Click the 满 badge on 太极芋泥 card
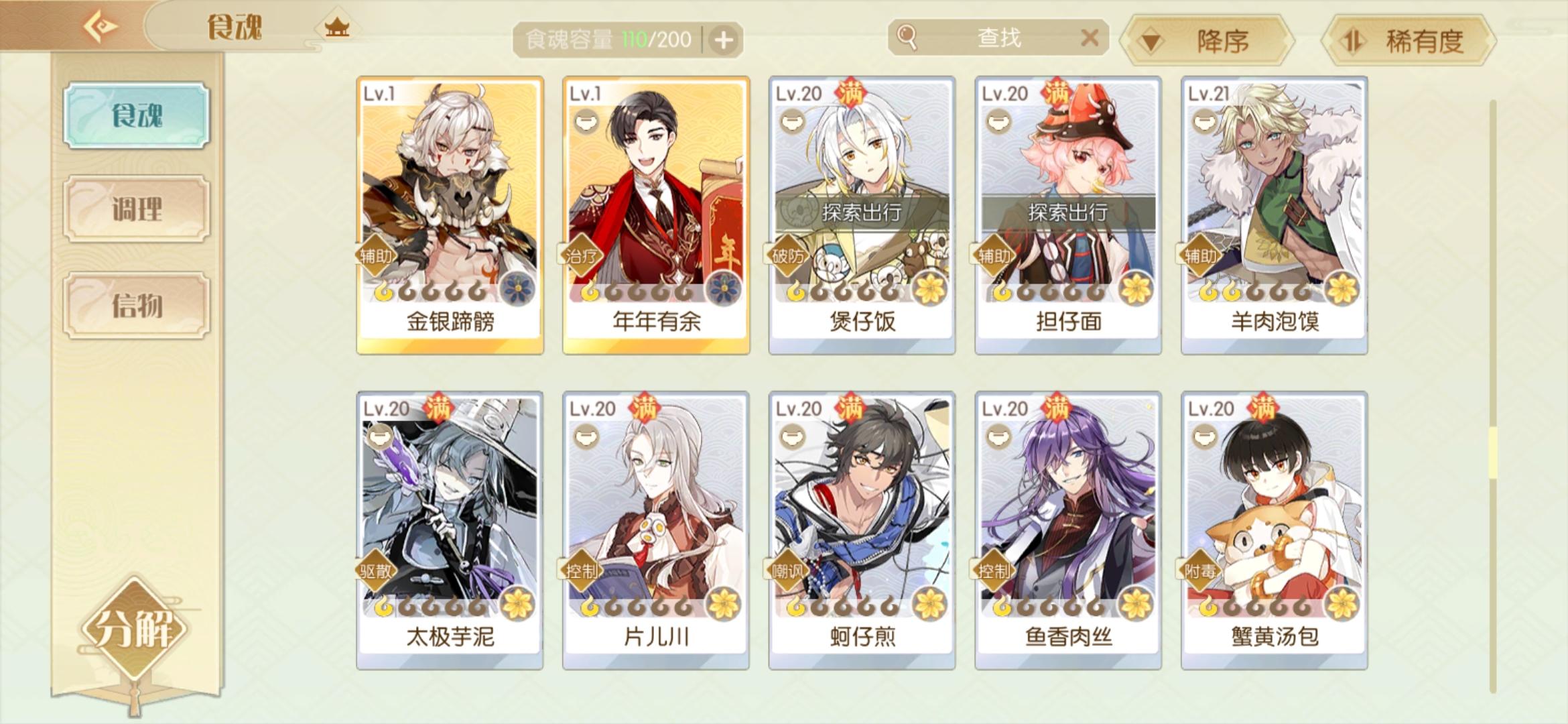This screenshot has height=724, width=1568. click(438, 407)
